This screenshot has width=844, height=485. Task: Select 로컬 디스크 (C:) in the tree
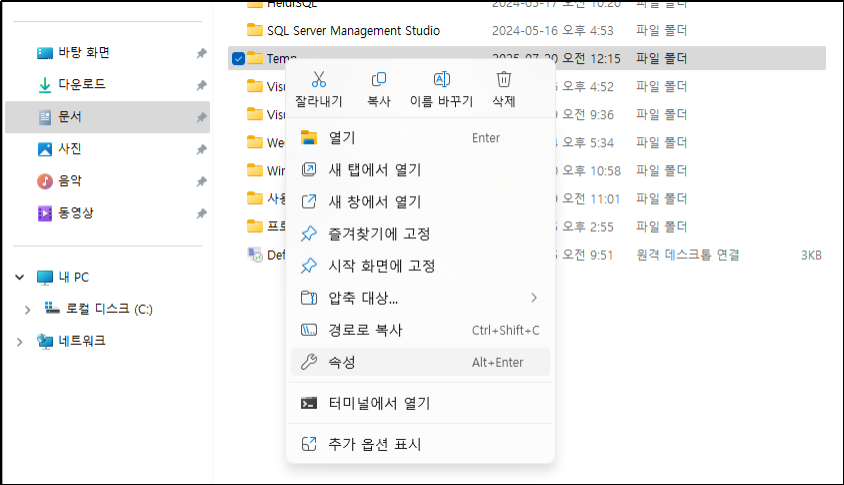click(x=109, y=309)
